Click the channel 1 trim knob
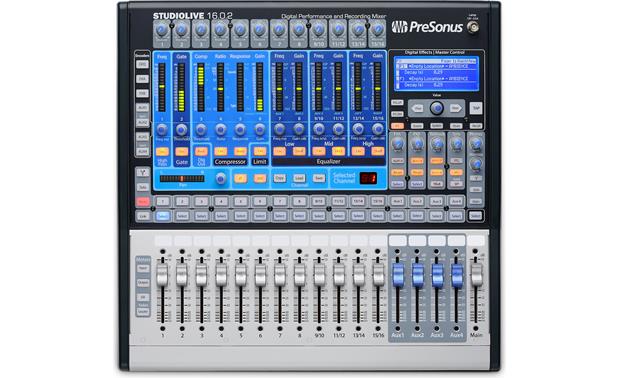620x378 pixels. click(162, 30)
